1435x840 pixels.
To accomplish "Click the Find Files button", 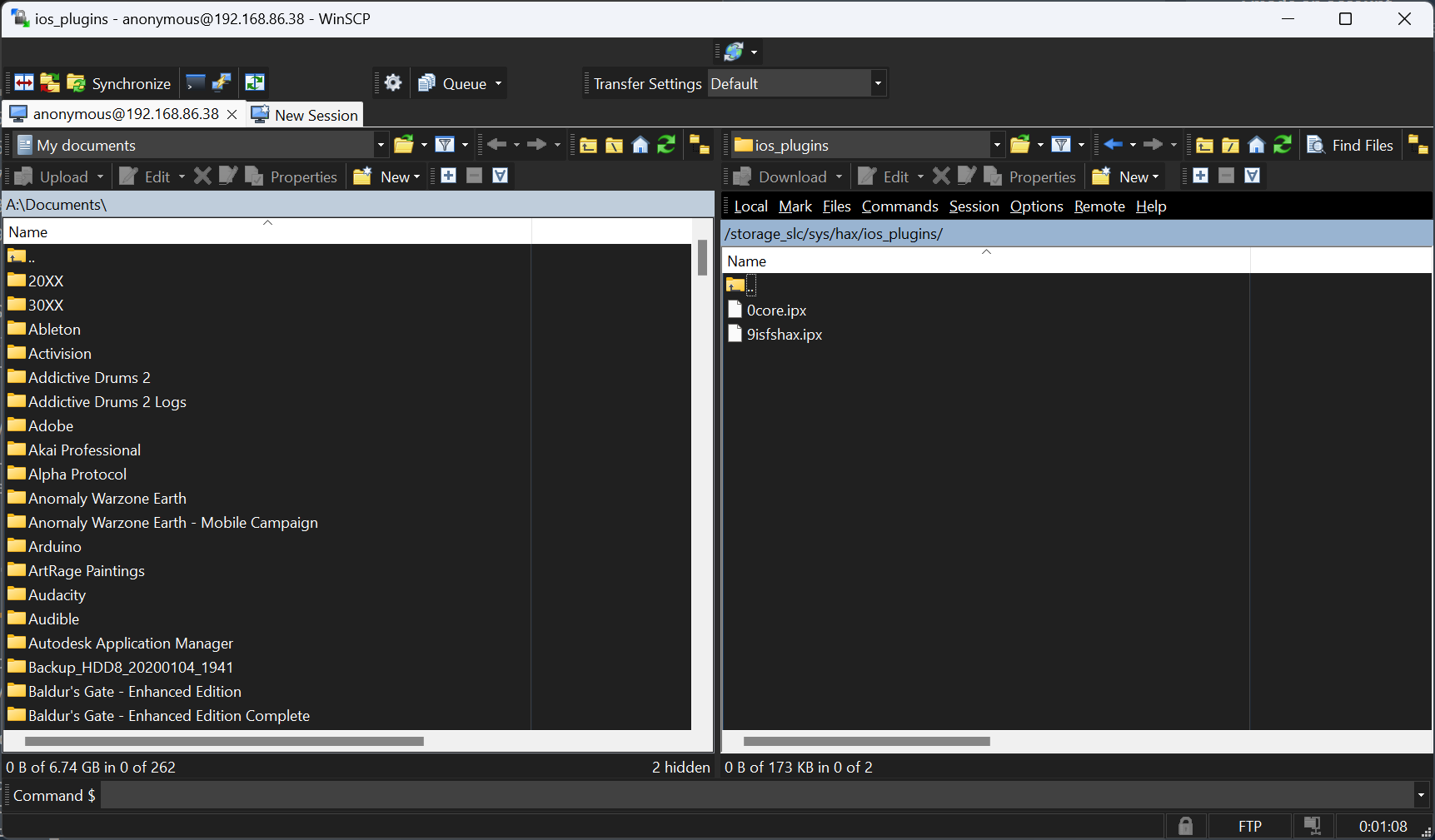I will (x=1350, y=145).
